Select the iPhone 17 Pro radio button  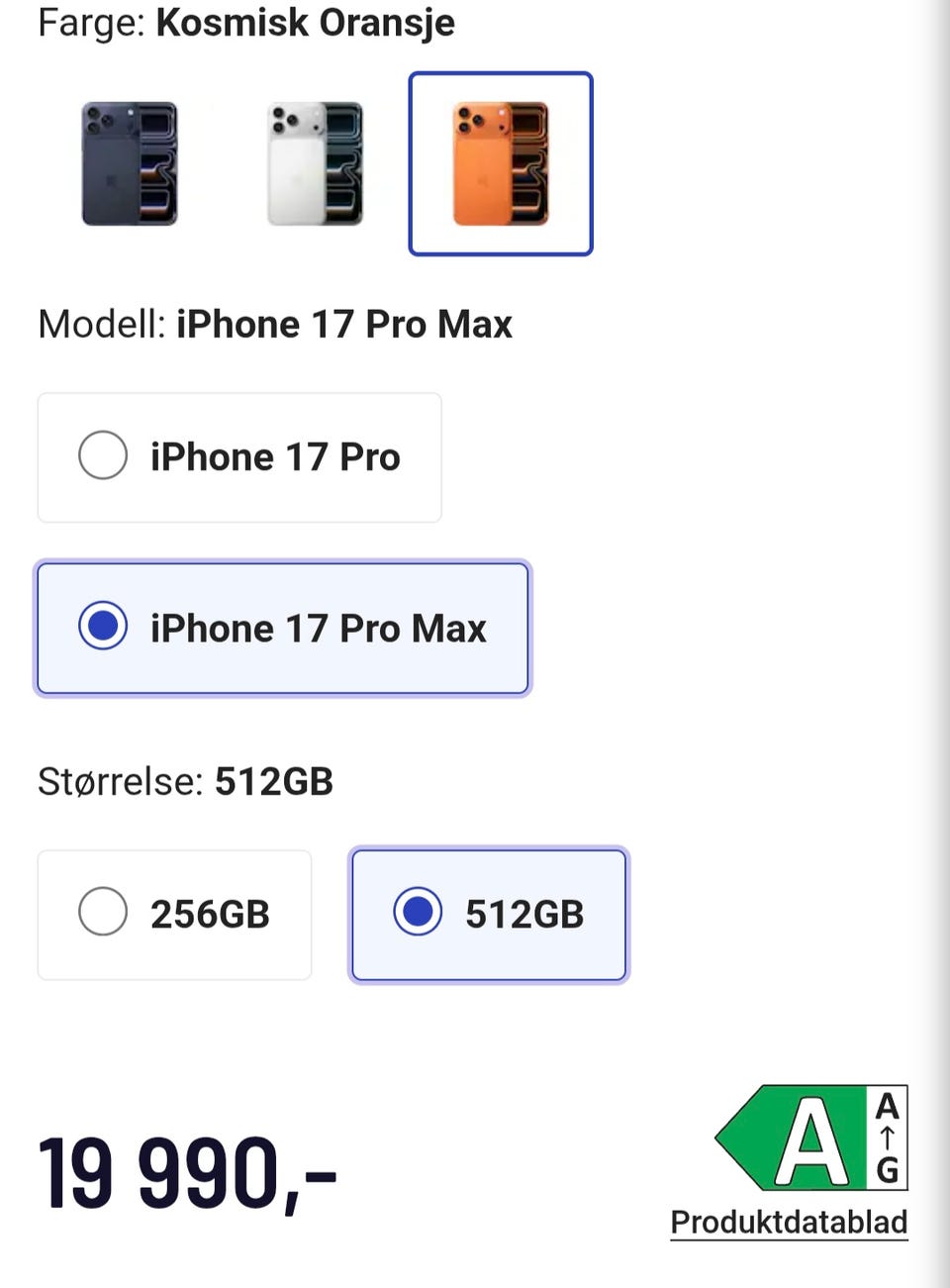tap(103, 455)
